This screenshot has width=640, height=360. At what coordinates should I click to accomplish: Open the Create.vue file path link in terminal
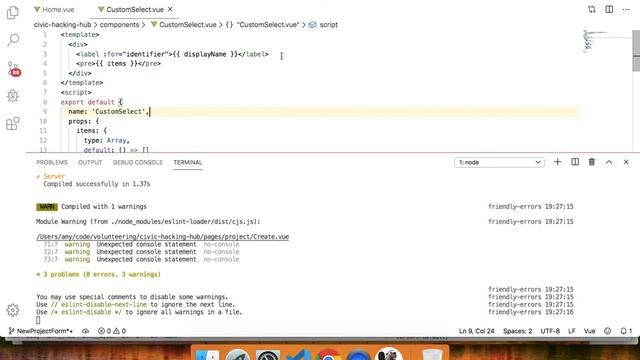pyautogui.click(x=162, y=237)
